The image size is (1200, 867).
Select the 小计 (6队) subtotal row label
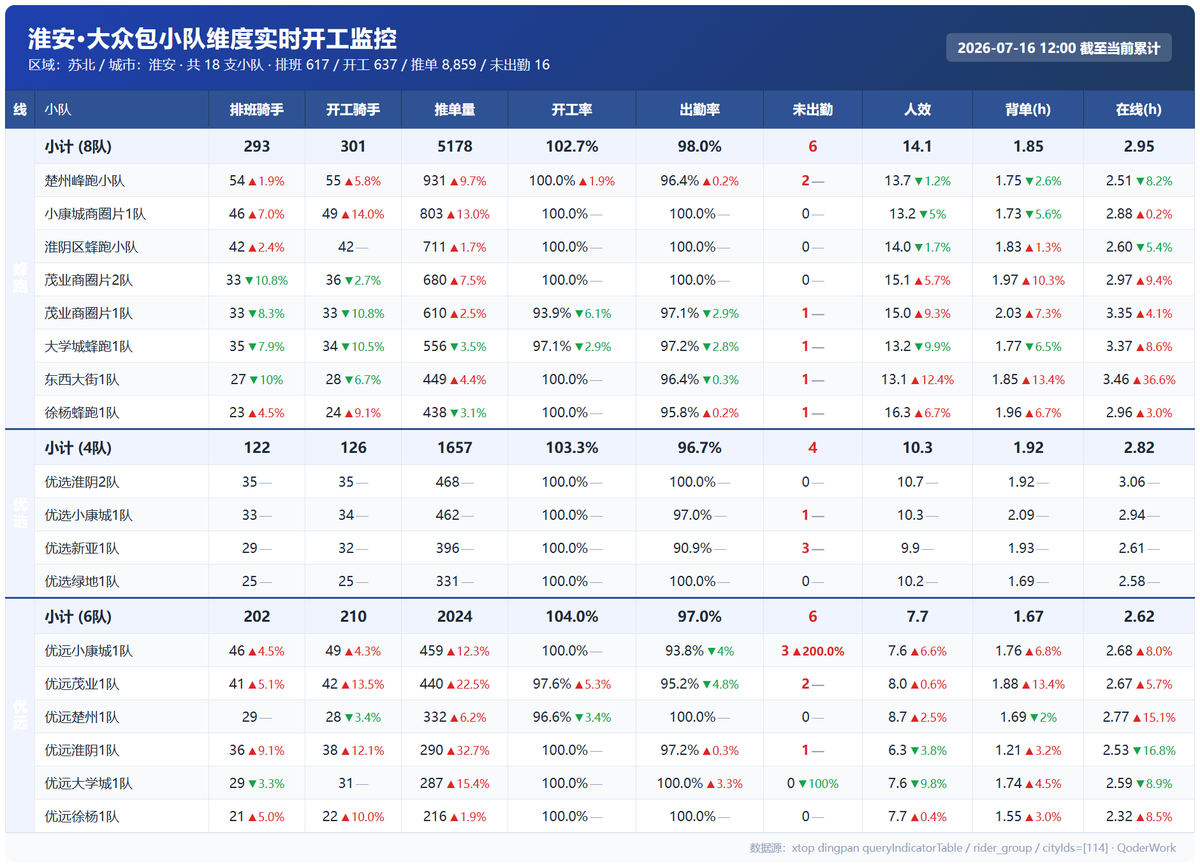click(x=79, y=617)
